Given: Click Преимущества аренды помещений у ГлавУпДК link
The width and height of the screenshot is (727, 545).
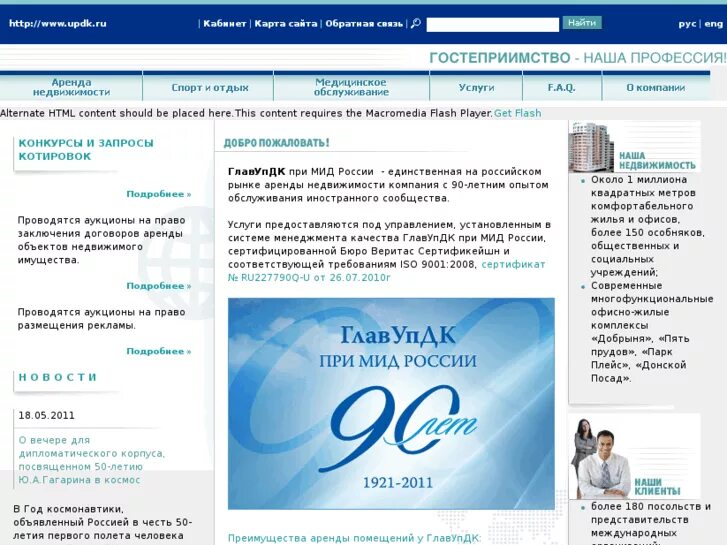Looking at the screenshot, I should [x=354, y=538].
